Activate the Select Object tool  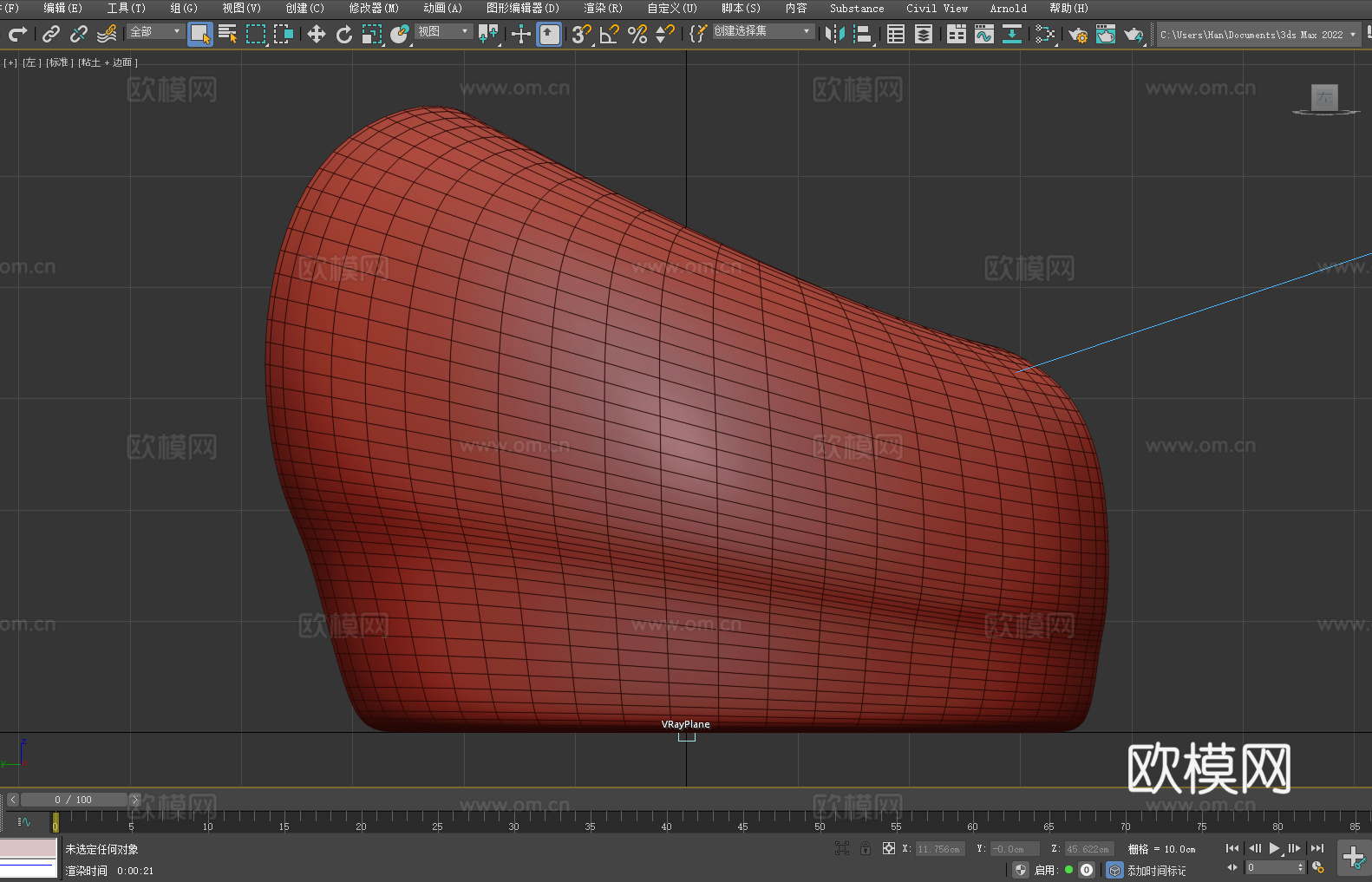click(200, 34)
